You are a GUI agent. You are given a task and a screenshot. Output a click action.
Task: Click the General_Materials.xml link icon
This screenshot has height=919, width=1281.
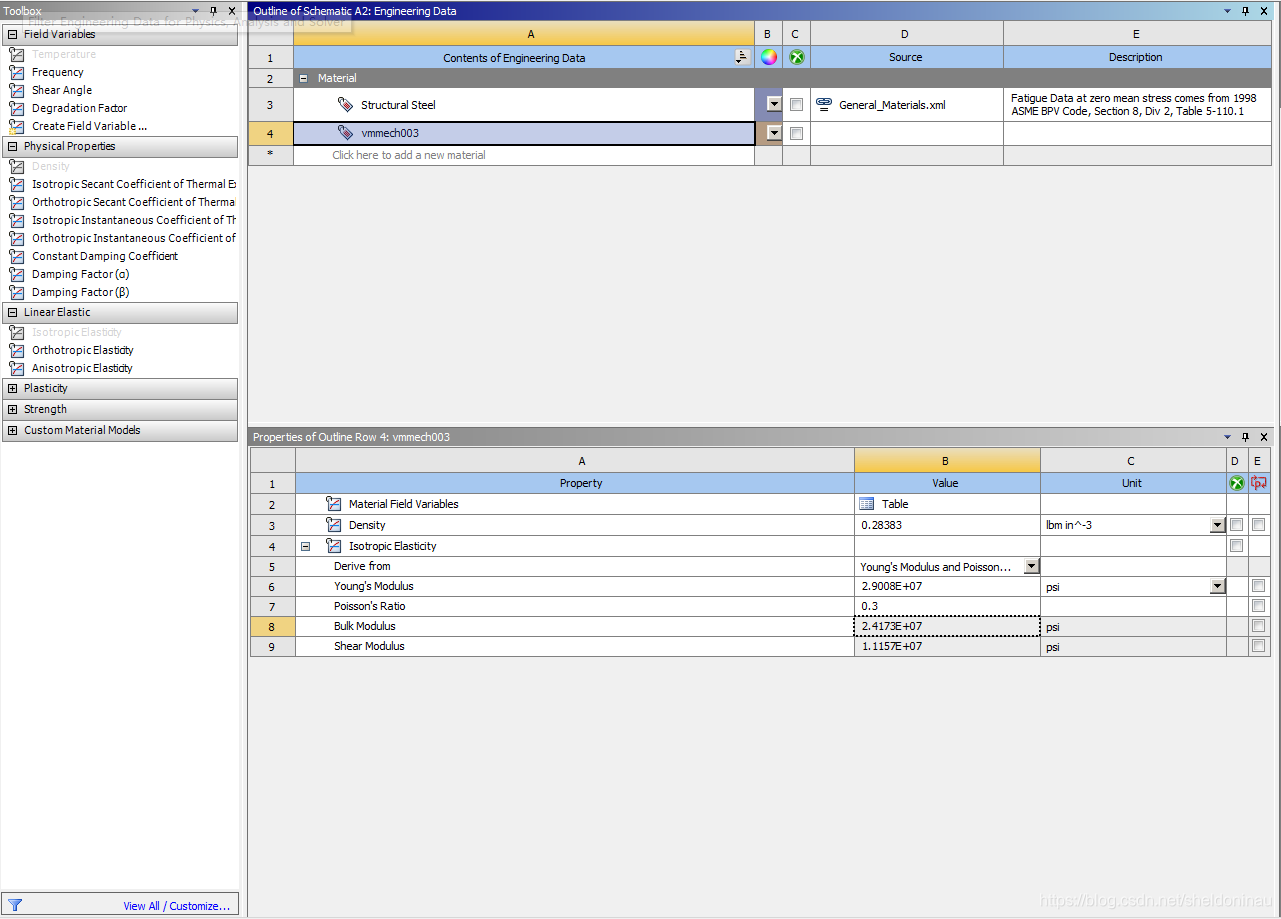[824, 104]
